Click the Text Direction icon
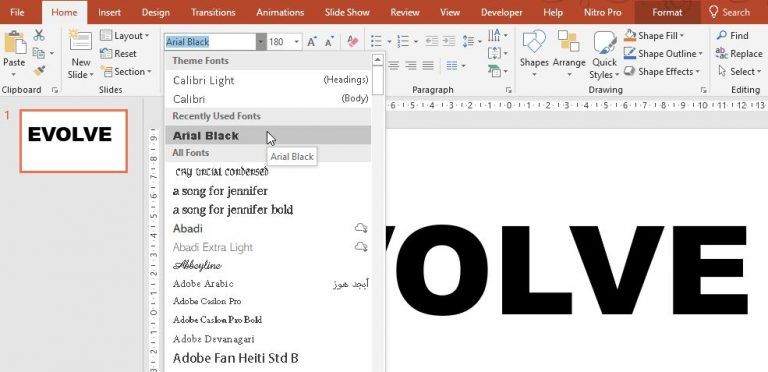Screen dimensions: 768x372 494,35
